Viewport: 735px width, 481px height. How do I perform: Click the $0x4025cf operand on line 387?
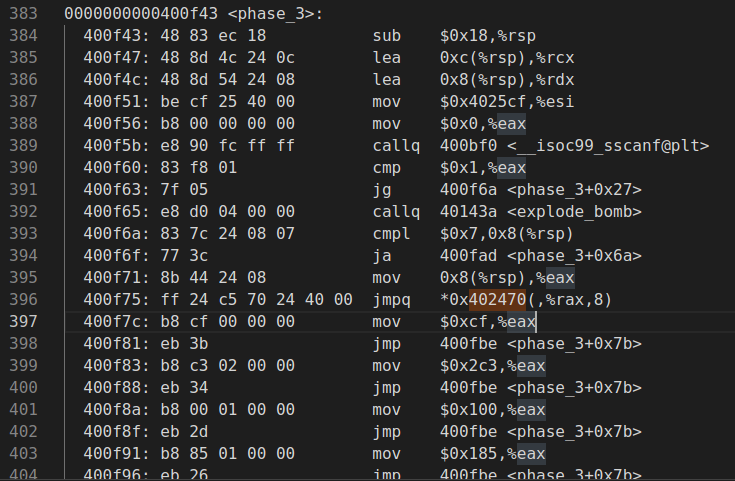point(478,101)
